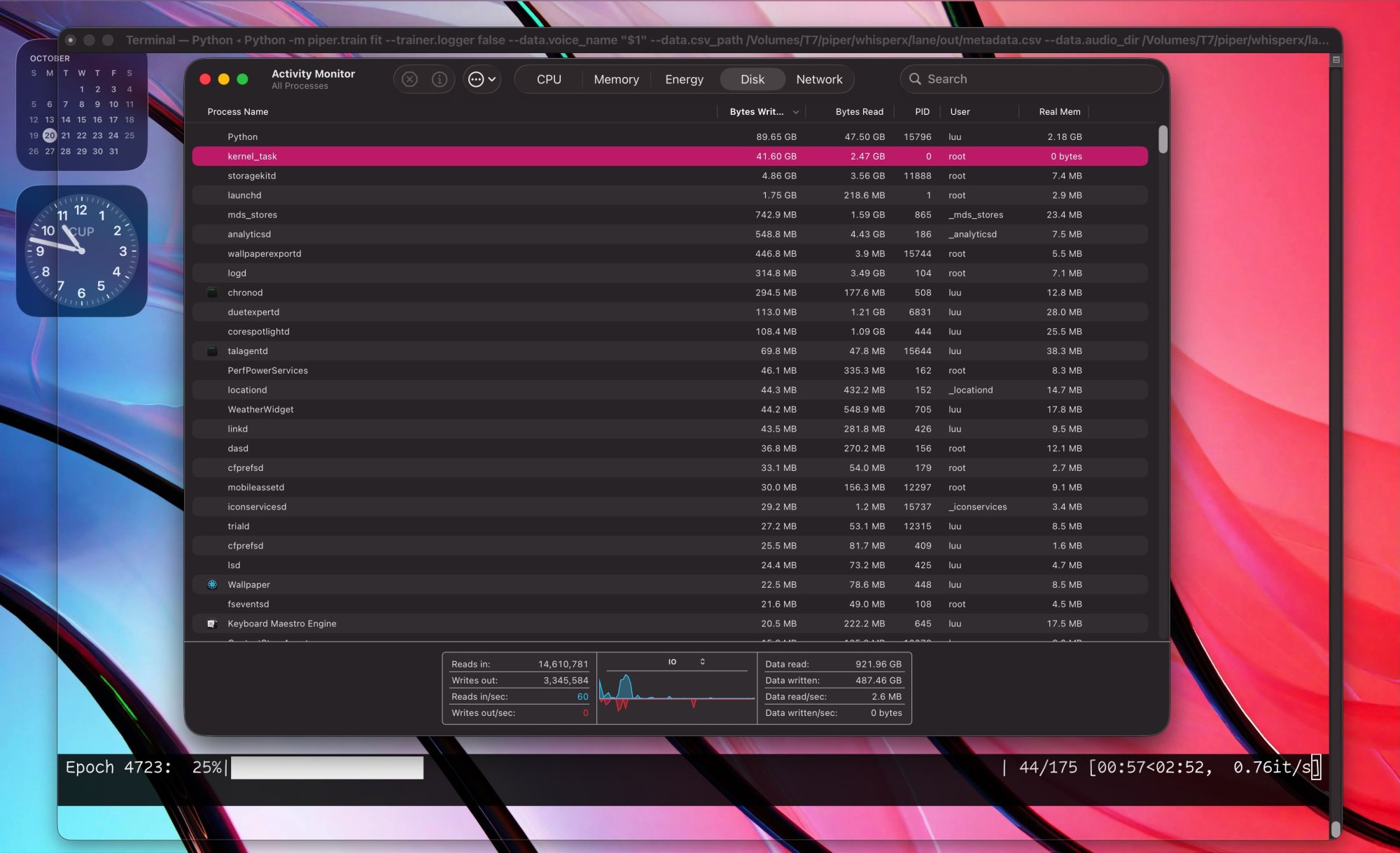Change graph type with IO stepper

tap(702, 661)
